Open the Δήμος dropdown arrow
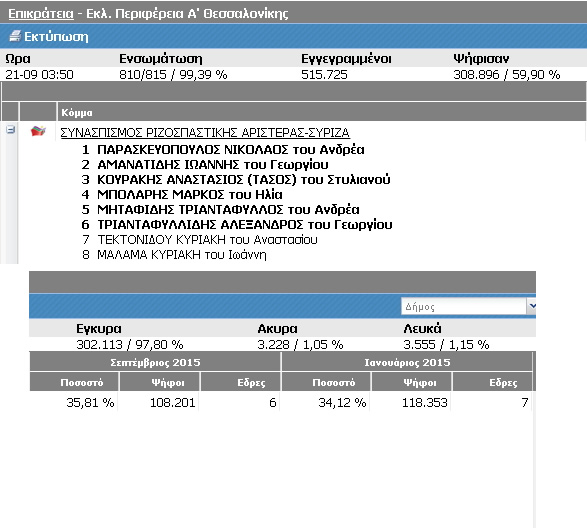The height and width of the screenshot is (528, 587). pyautogui.click(x=532, y=306)
